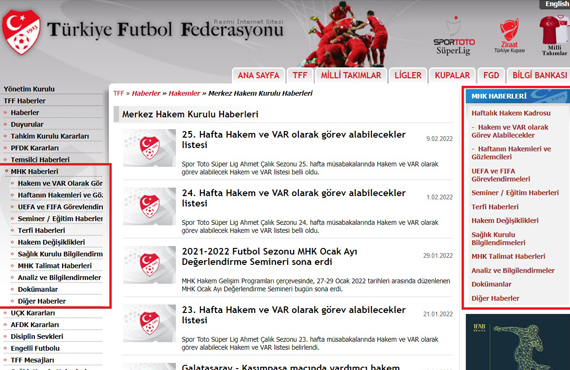Open Hakem Değişiklikleri sidebar subitem
570x370 pixels.
point(51,242)
